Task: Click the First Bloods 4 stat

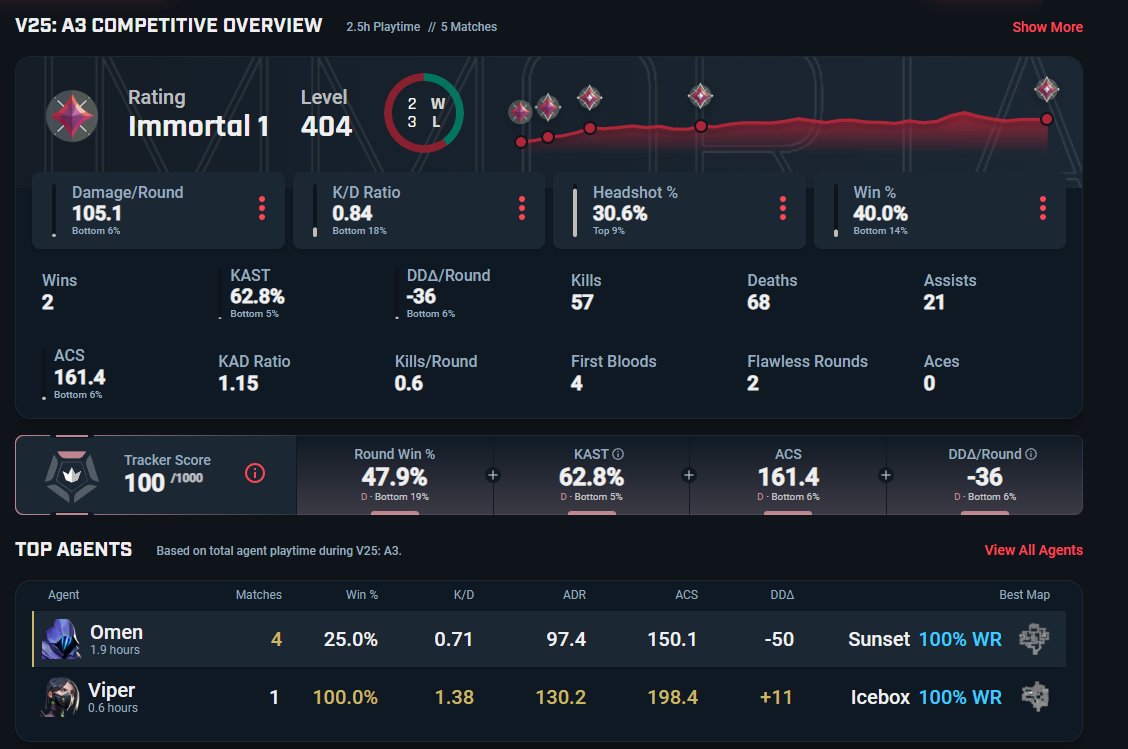Action: click(614, 373)
